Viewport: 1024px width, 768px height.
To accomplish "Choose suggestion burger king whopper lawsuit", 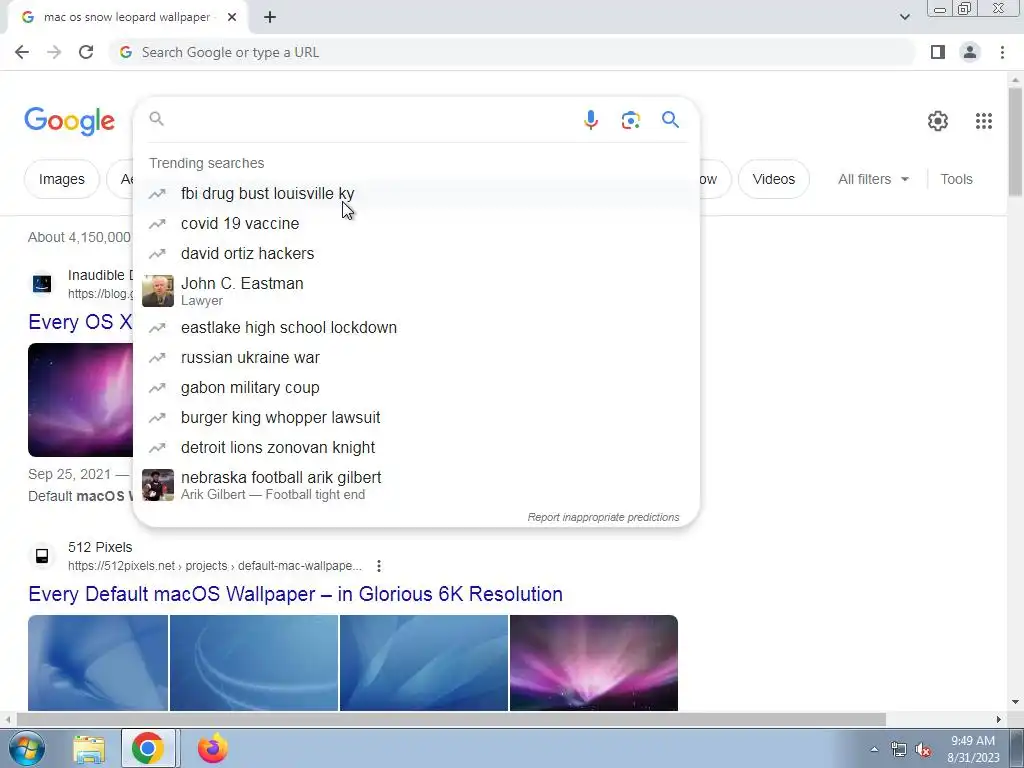I will 416,417.
